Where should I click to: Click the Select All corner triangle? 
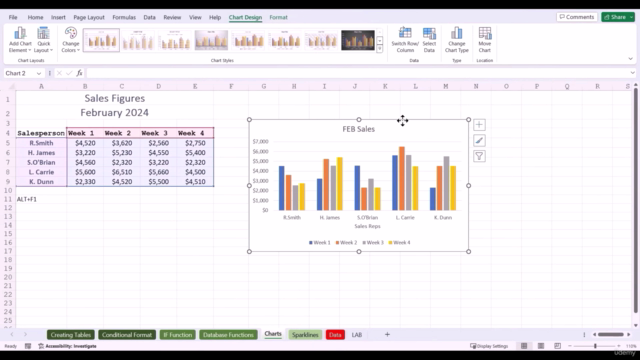point(12,86)
